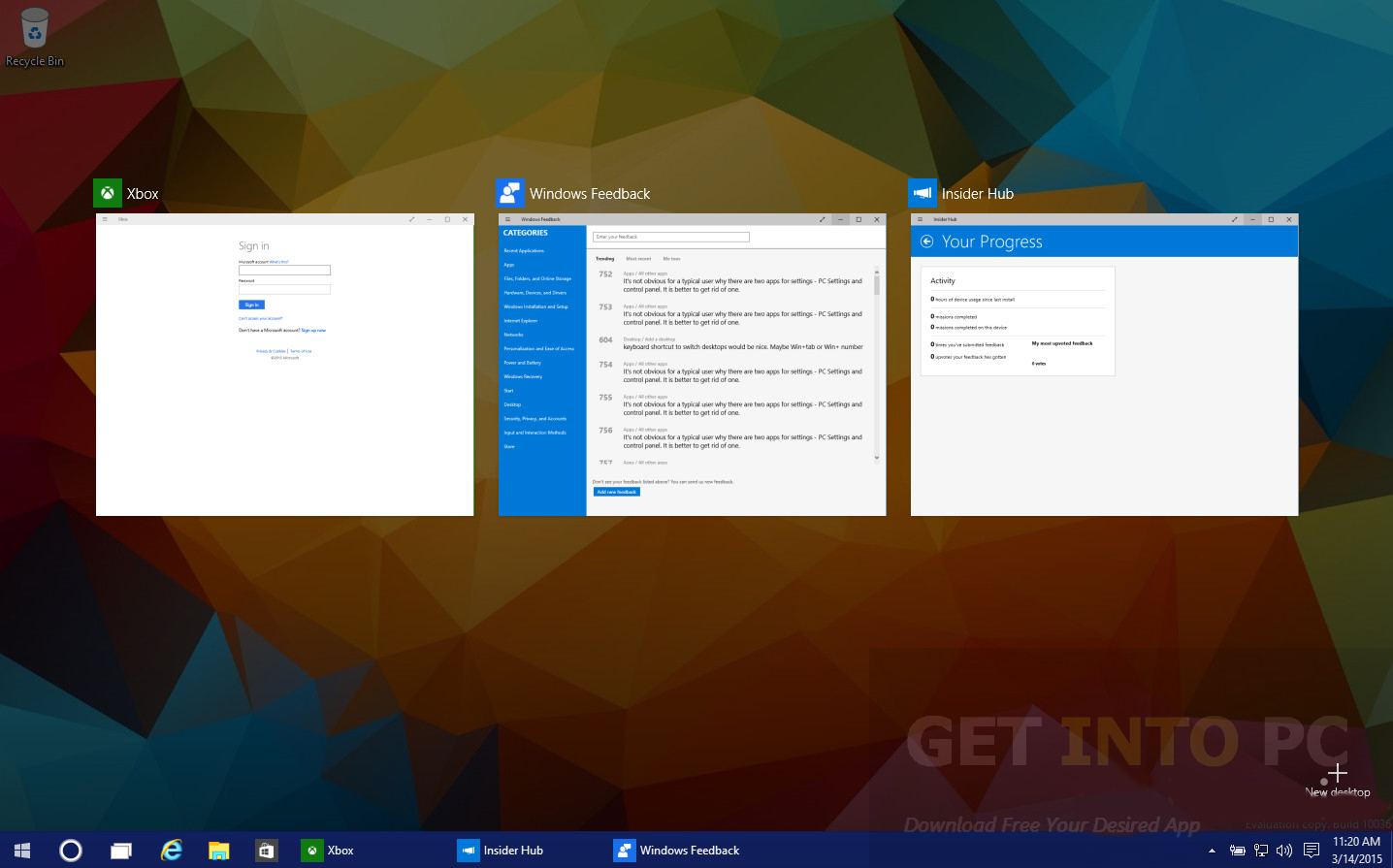Open the Action Center notifications icon
Screen dimensions: 1393x868
tap(1312, 851)
